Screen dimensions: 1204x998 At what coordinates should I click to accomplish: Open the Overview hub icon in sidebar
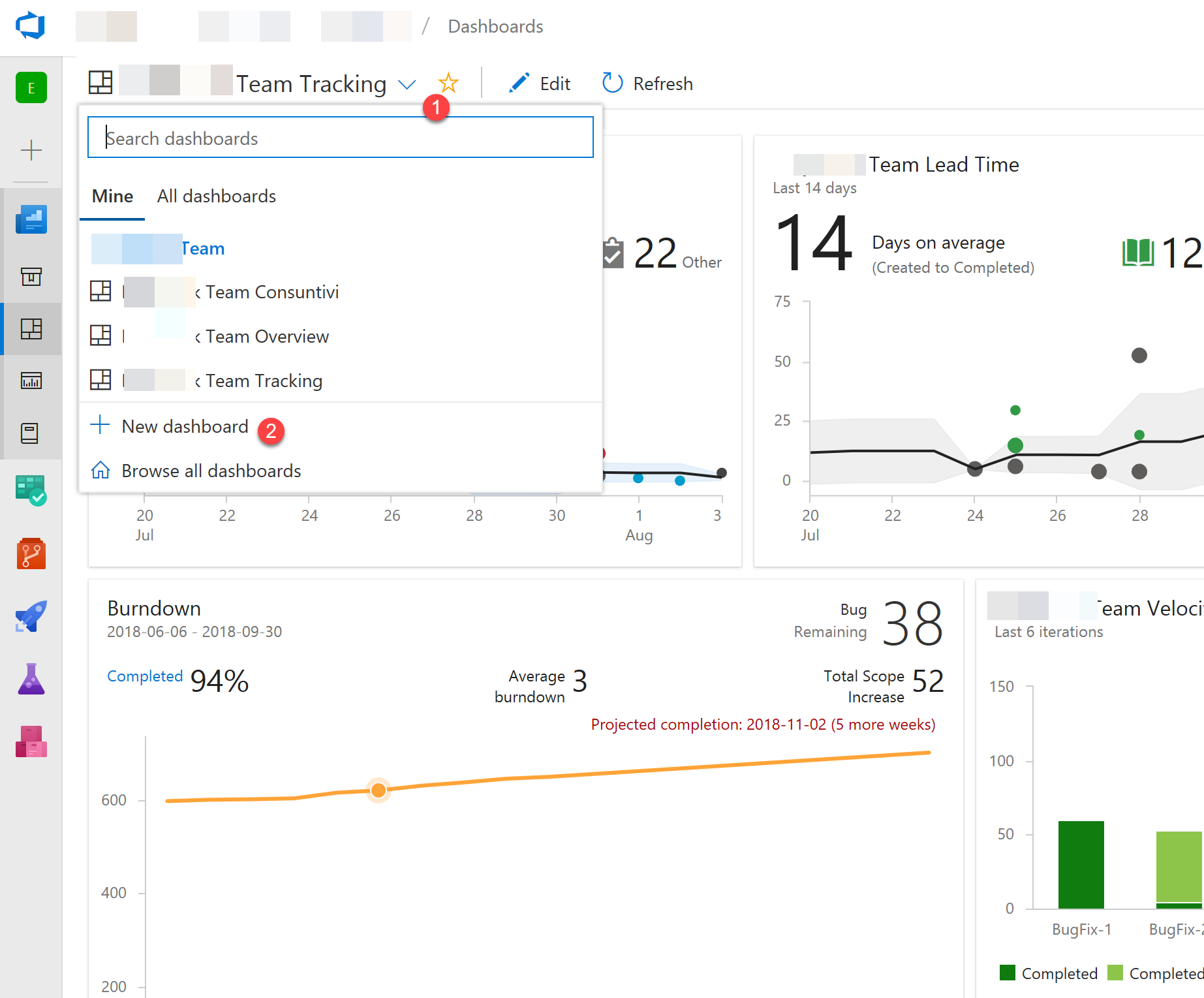[x=31, y=220]
